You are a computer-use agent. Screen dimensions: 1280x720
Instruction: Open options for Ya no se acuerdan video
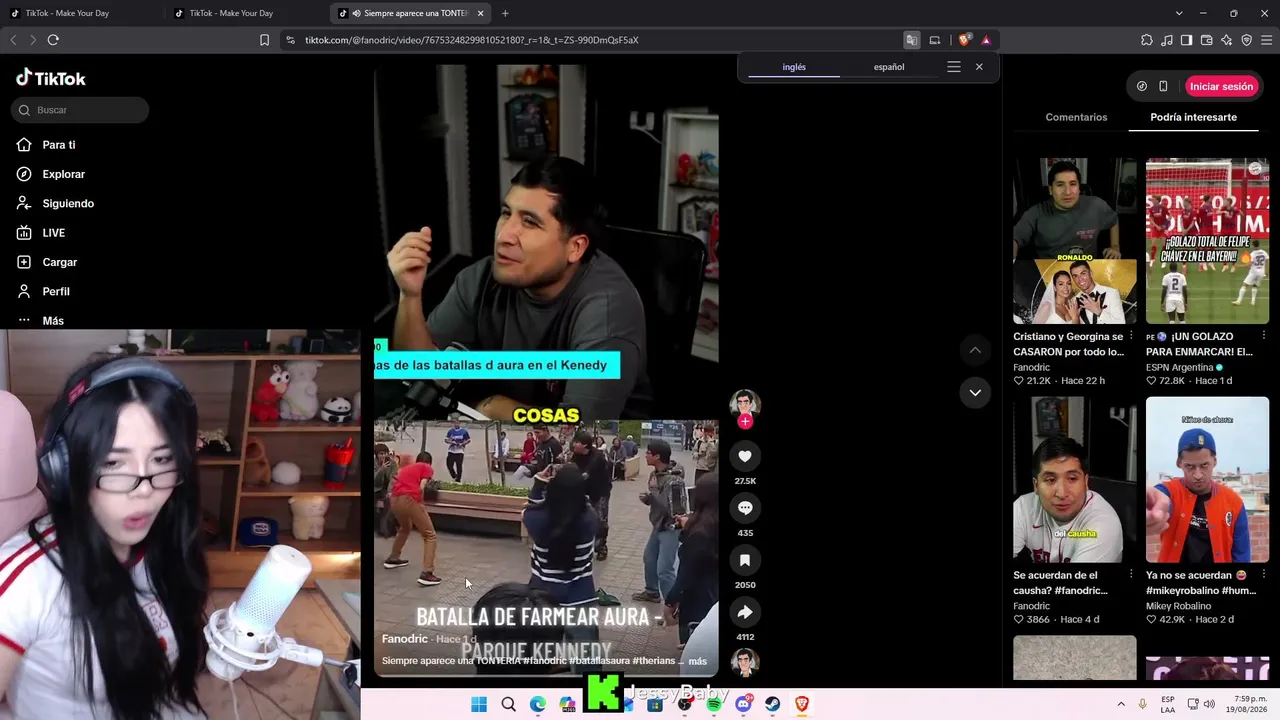click(1264, 575)
